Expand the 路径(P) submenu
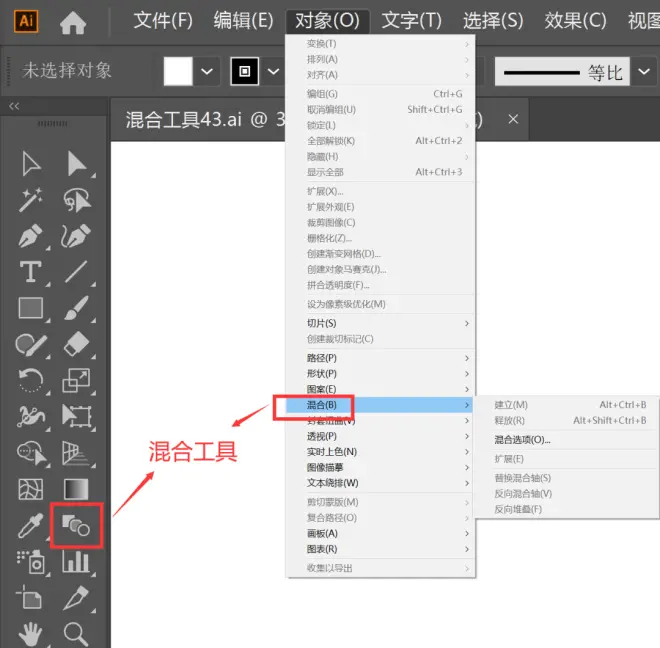This screenshot has width=660, height=648. pyautogui.click(x=380, y=358)
